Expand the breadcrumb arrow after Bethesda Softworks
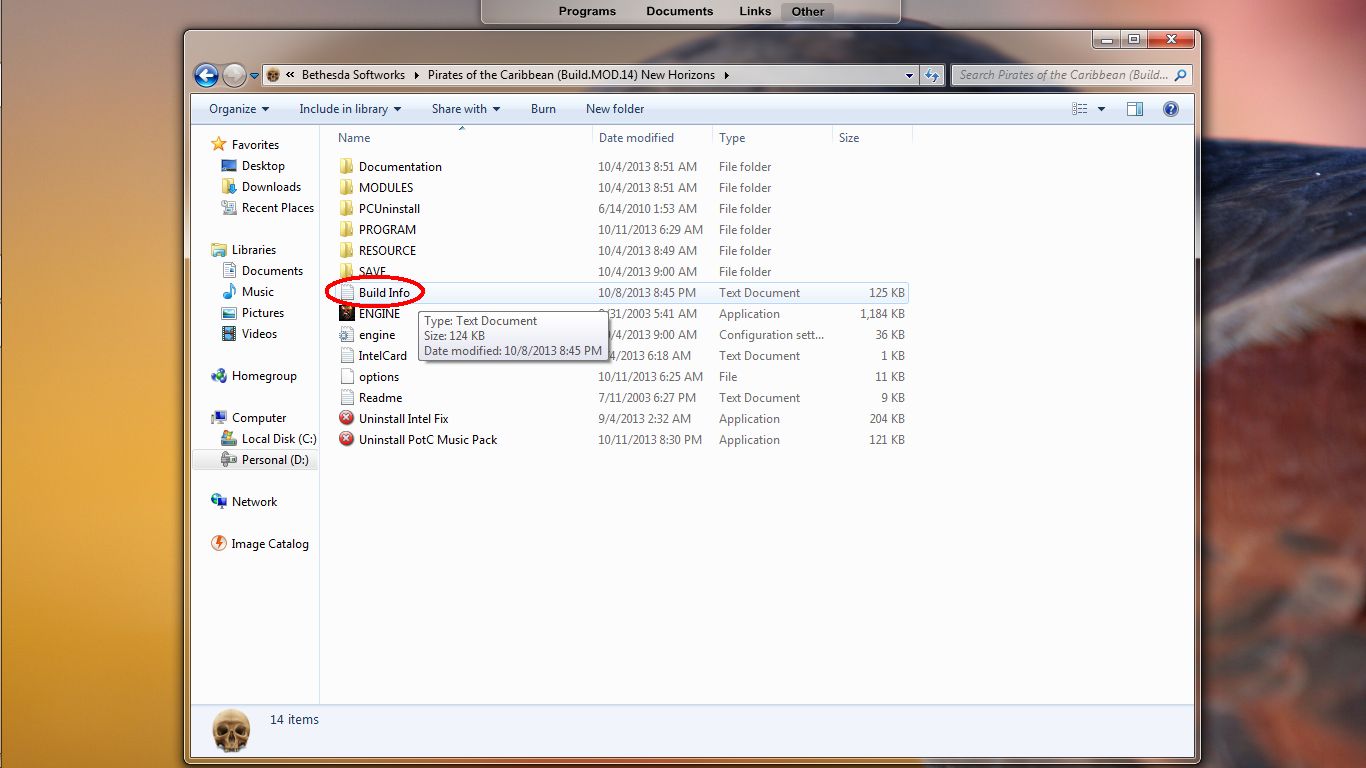The image size is (1366, 768). [x=417, y=75]
